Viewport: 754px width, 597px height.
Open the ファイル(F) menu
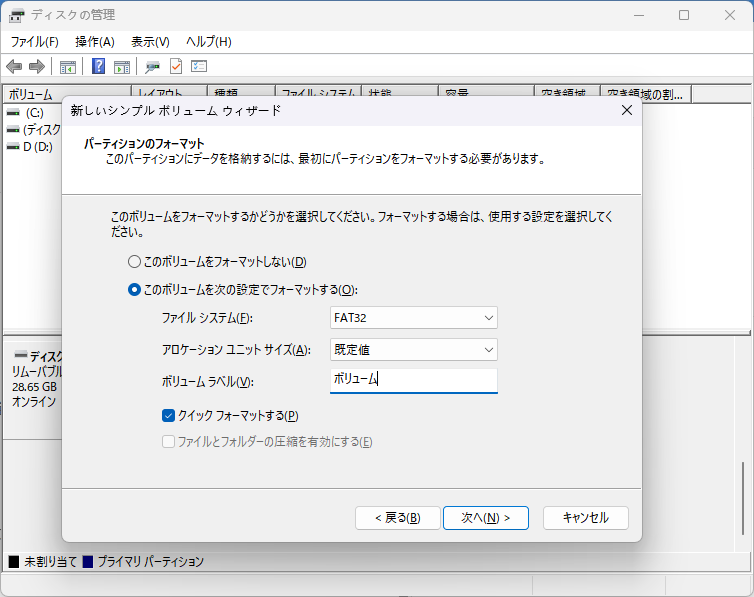pyautogui.click(x=35, y=42)
